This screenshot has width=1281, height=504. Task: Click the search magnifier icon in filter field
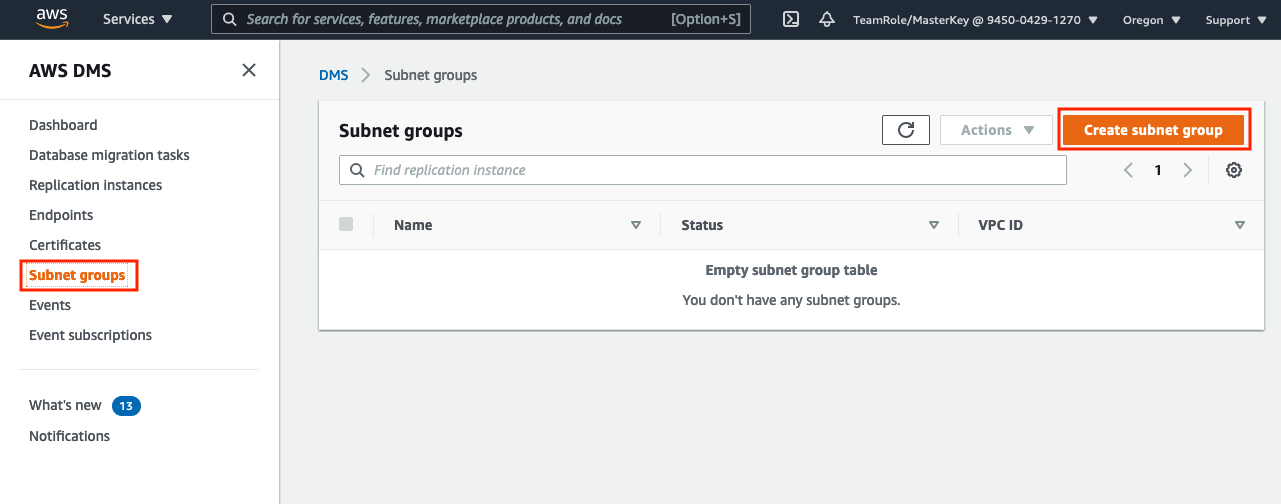pyautogui.click(x=358, y=170)
